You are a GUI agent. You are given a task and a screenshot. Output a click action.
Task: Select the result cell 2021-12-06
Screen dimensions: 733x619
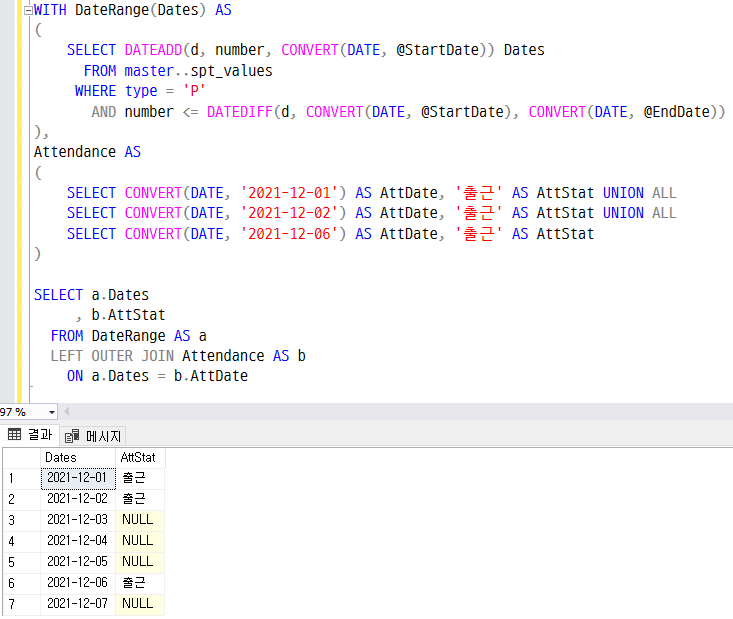point(78,583)
